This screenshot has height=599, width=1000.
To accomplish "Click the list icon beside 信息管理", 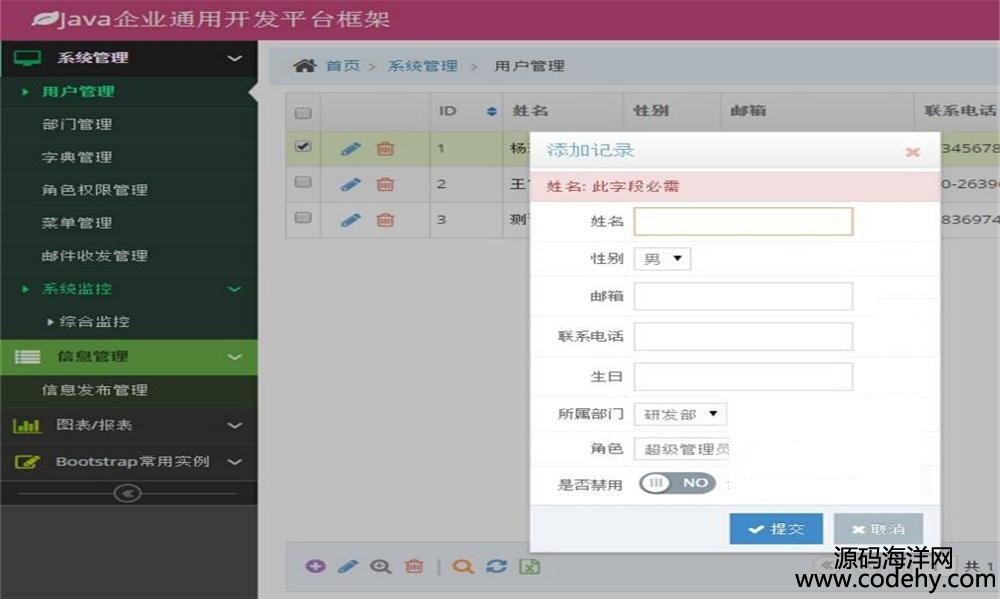I will point(27,357).
